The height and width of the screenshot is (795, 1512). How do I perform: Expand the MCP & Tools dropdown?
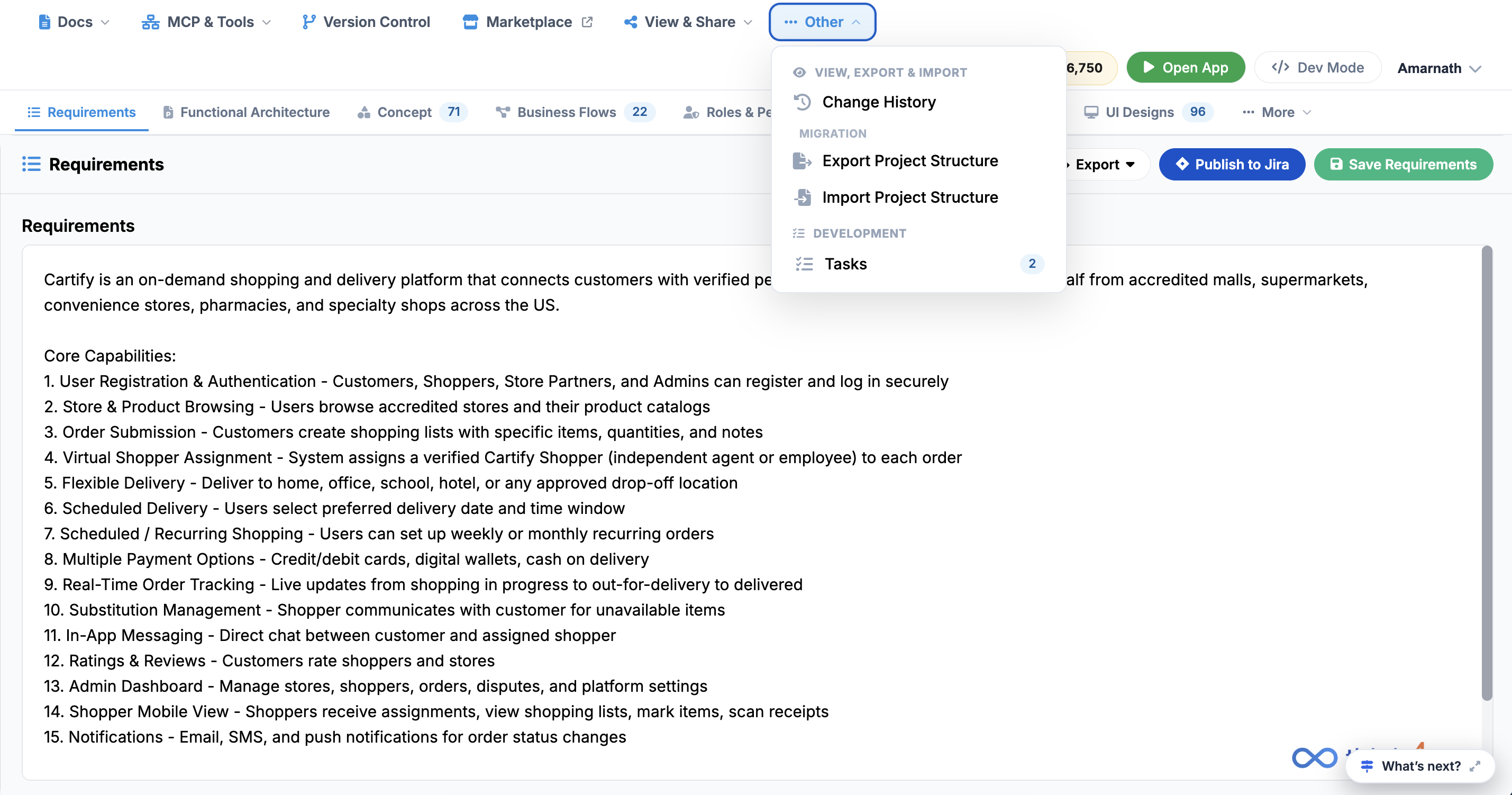pyautogui.click(x=206, y=22)
